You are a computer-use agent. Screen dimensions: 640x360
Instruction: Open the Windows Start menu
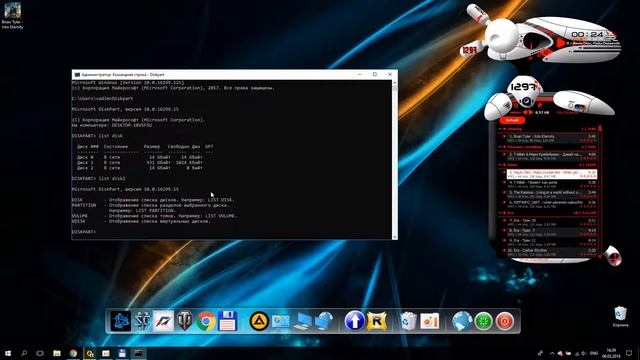pyautogui.click(x=8, y=353)
